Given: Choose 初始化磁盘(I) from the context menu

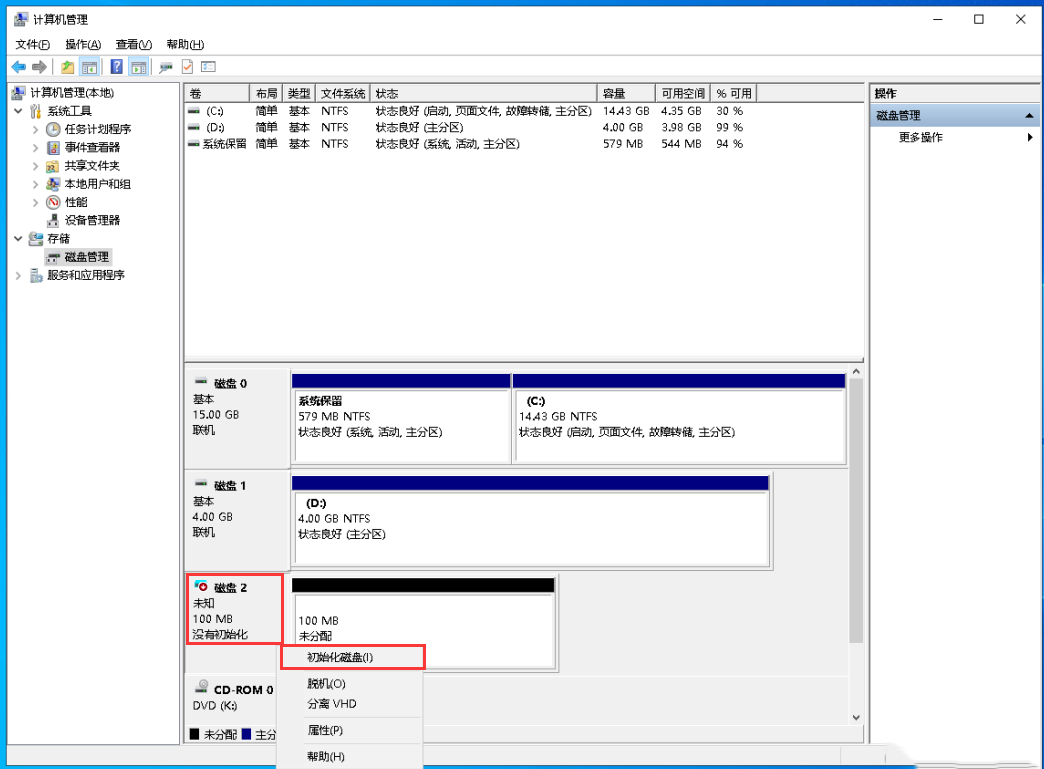Looking at the screenshot, I should click(x=353, y=657).
